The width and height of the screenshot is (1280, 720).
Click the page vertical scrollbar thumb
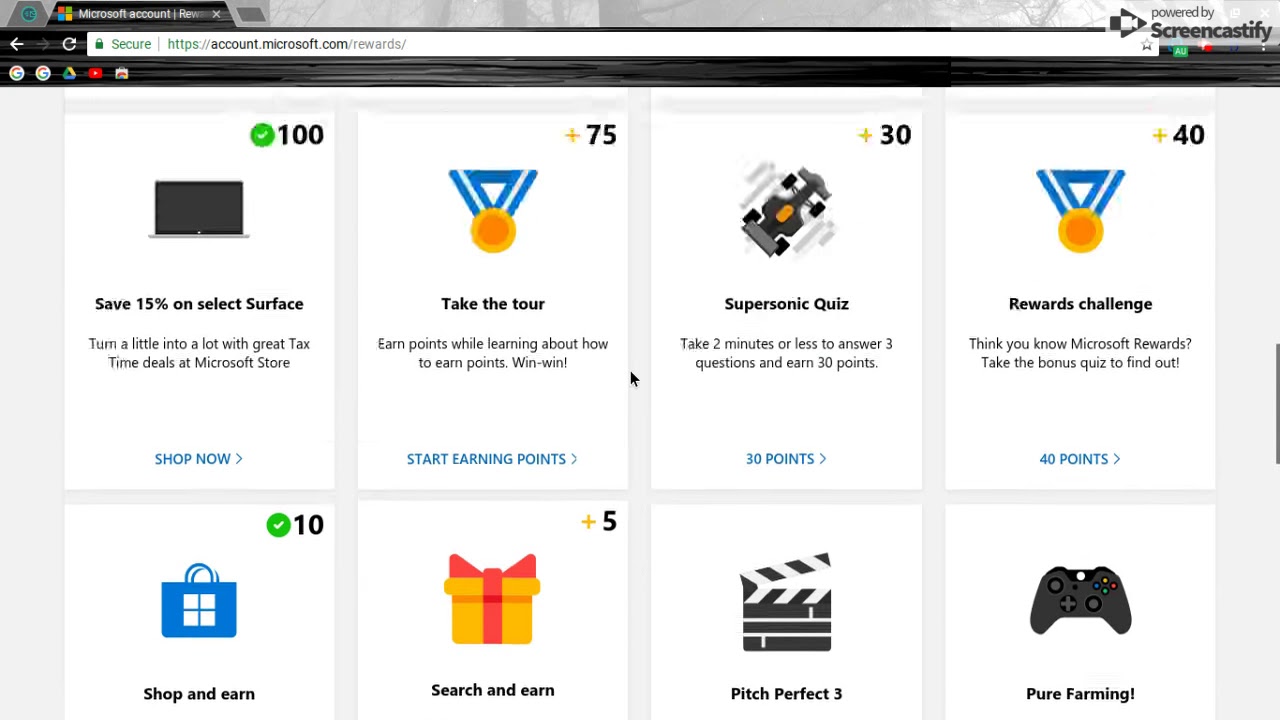pos(1276,404)
